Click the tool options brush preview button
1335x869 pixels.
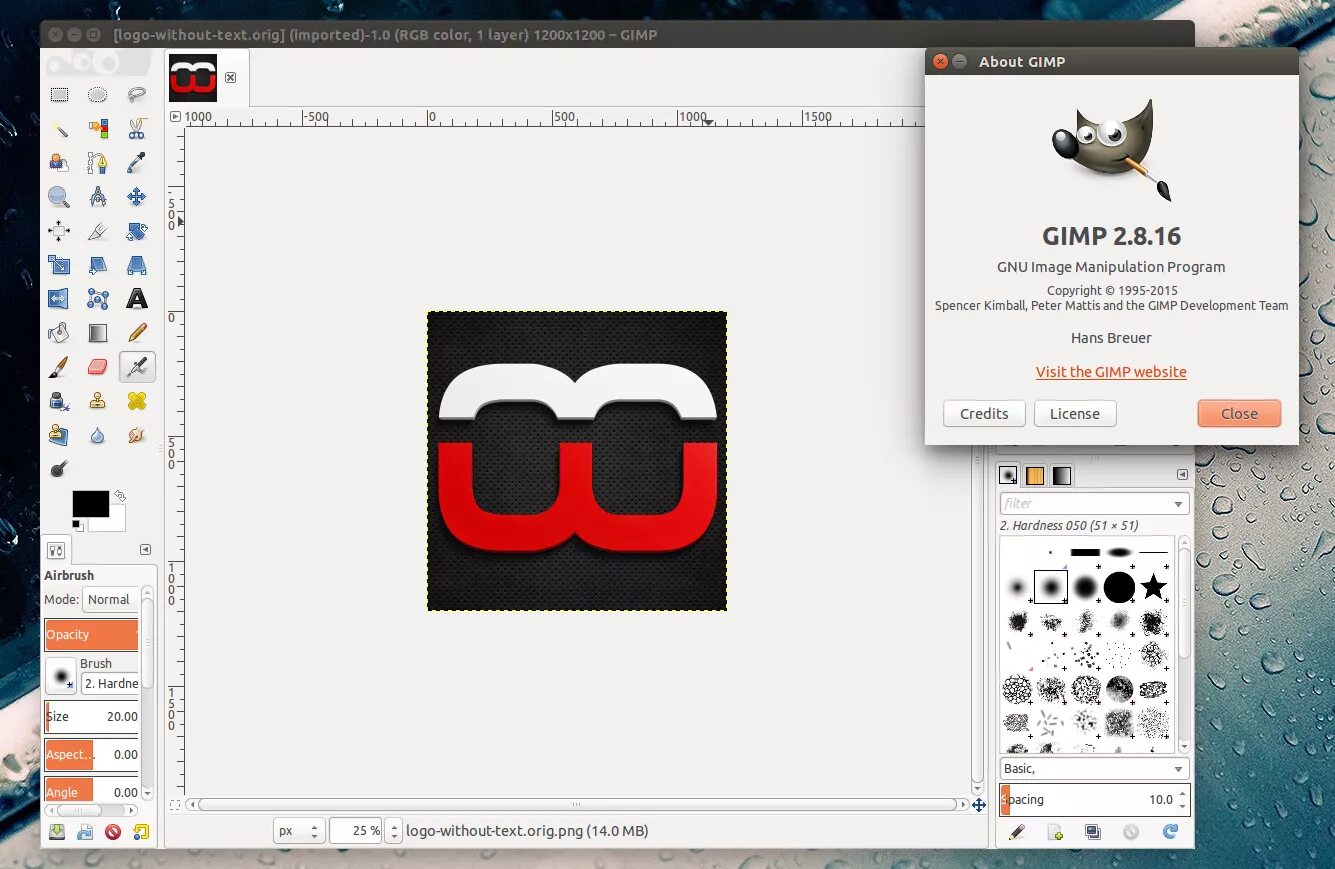point(62,676)
